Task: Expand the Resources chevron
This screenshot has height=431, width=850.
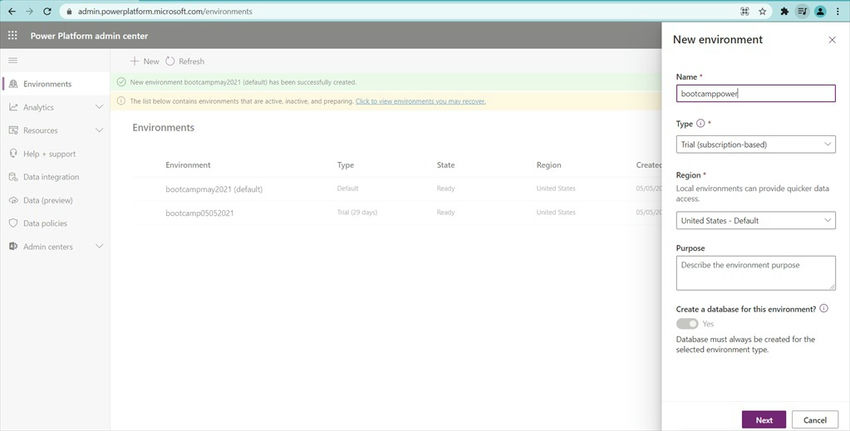Action: click(99, 130)
